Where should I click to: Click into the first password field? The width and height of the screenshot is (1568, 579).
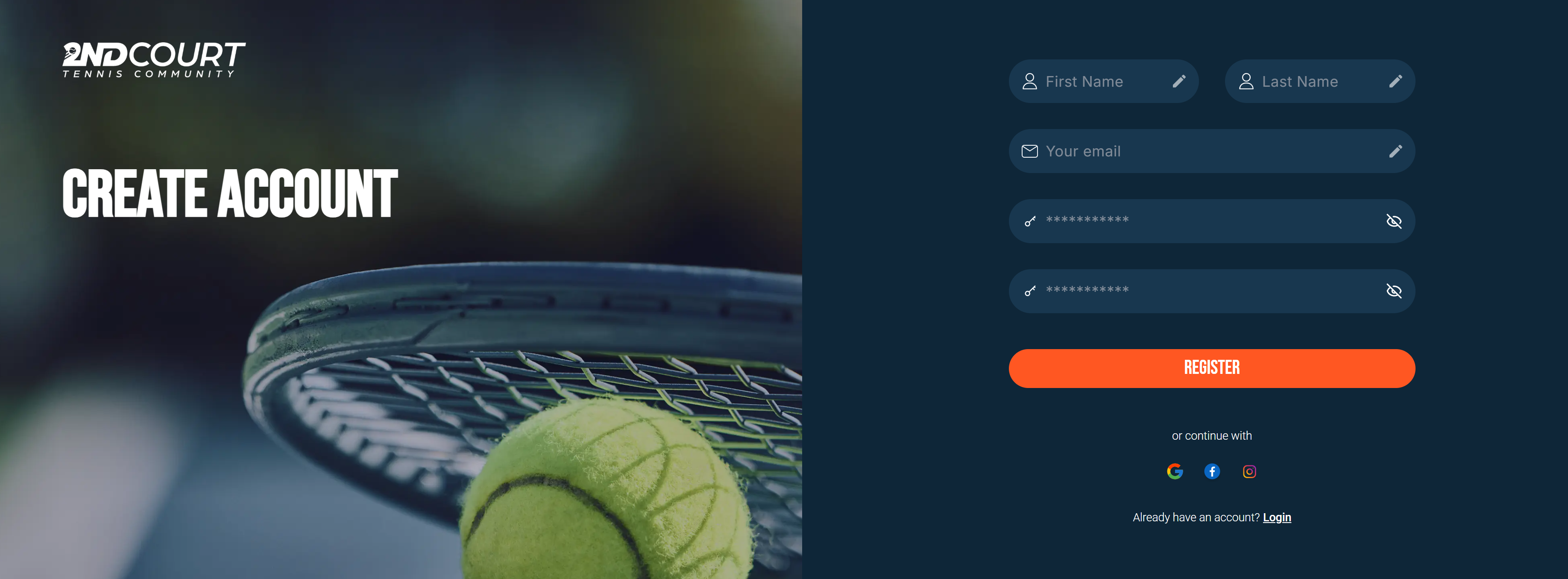click(1211, 221)
